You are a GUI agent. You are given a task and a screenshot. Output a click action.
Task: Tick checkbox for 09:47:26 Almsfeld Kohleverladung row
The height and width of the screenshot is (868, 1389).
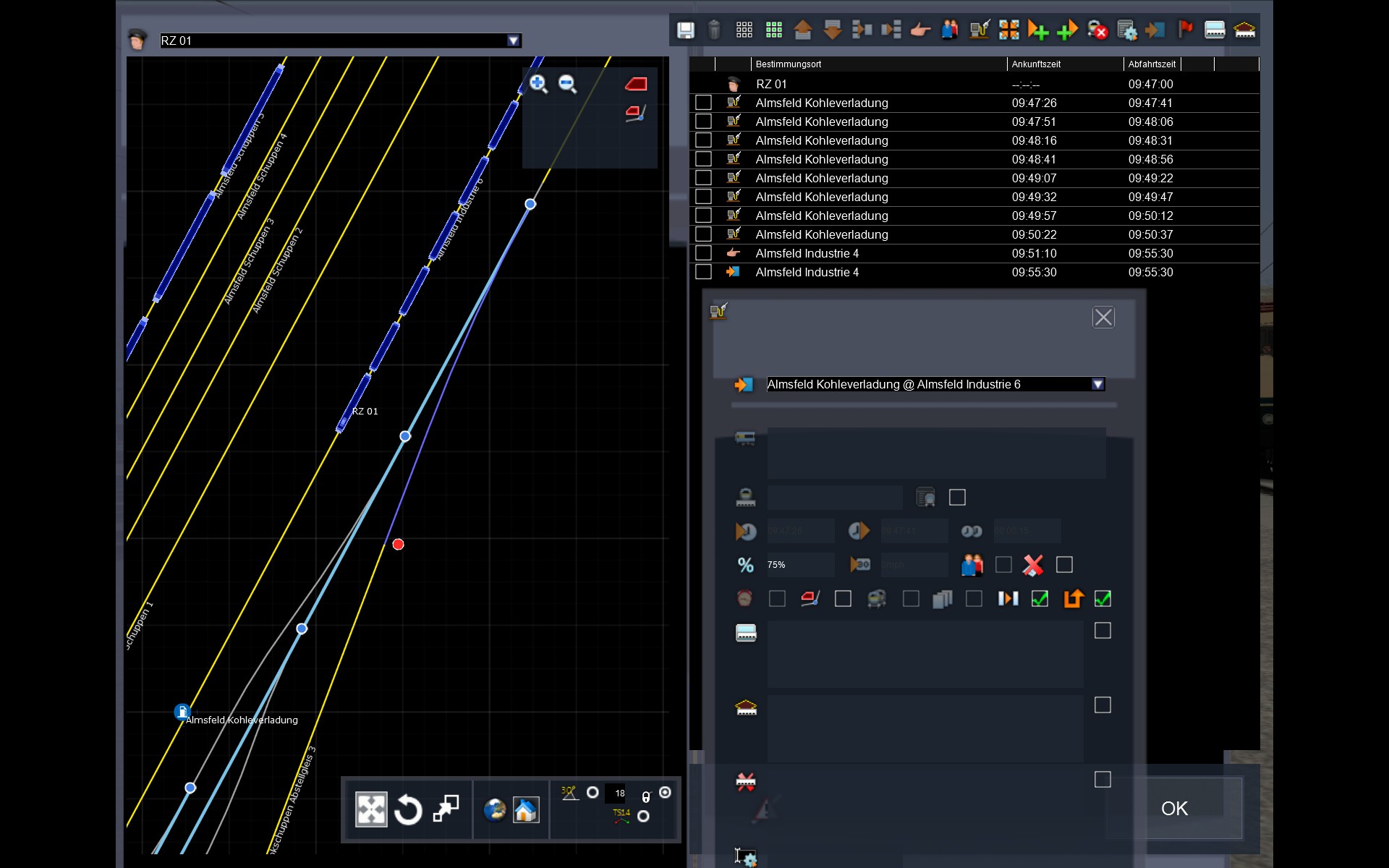703,103
